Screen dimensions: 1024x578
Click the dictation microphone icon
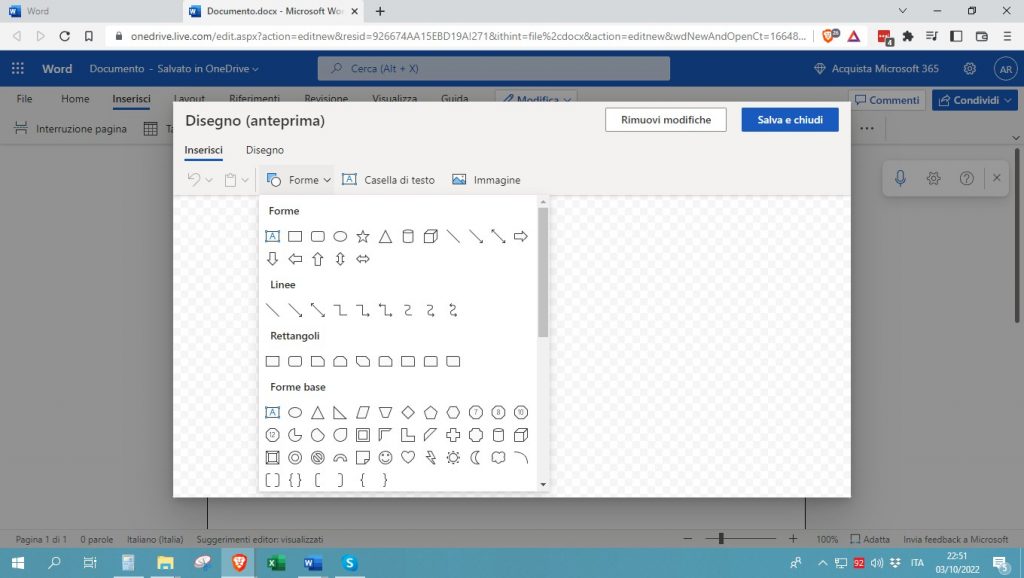(x=900, y=178)
